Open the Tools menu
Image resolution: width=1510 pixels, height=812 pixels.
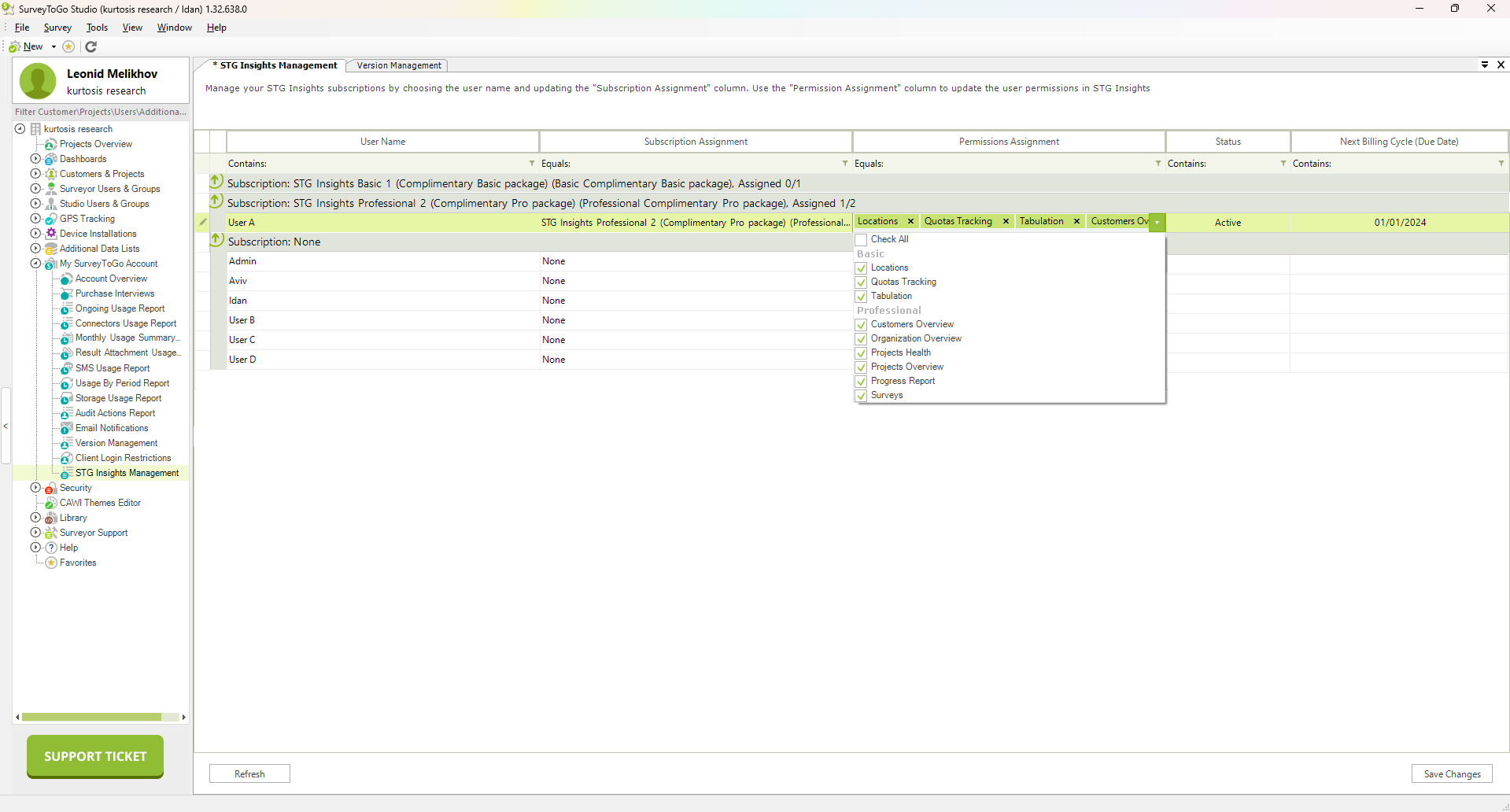click(x=97, y=28)
